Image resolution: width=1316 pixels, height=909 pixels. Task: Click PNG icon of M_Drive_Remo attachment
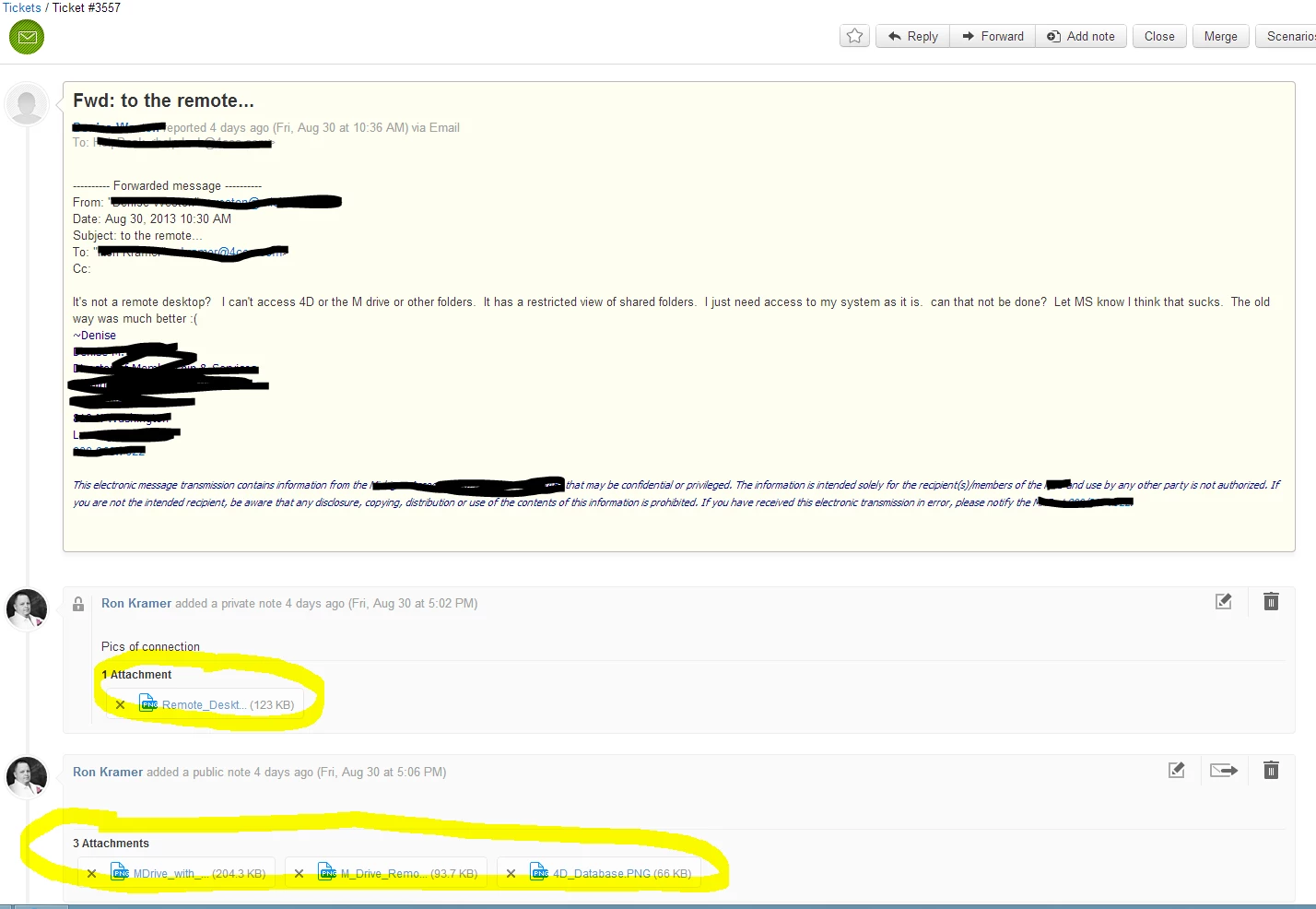327,872
